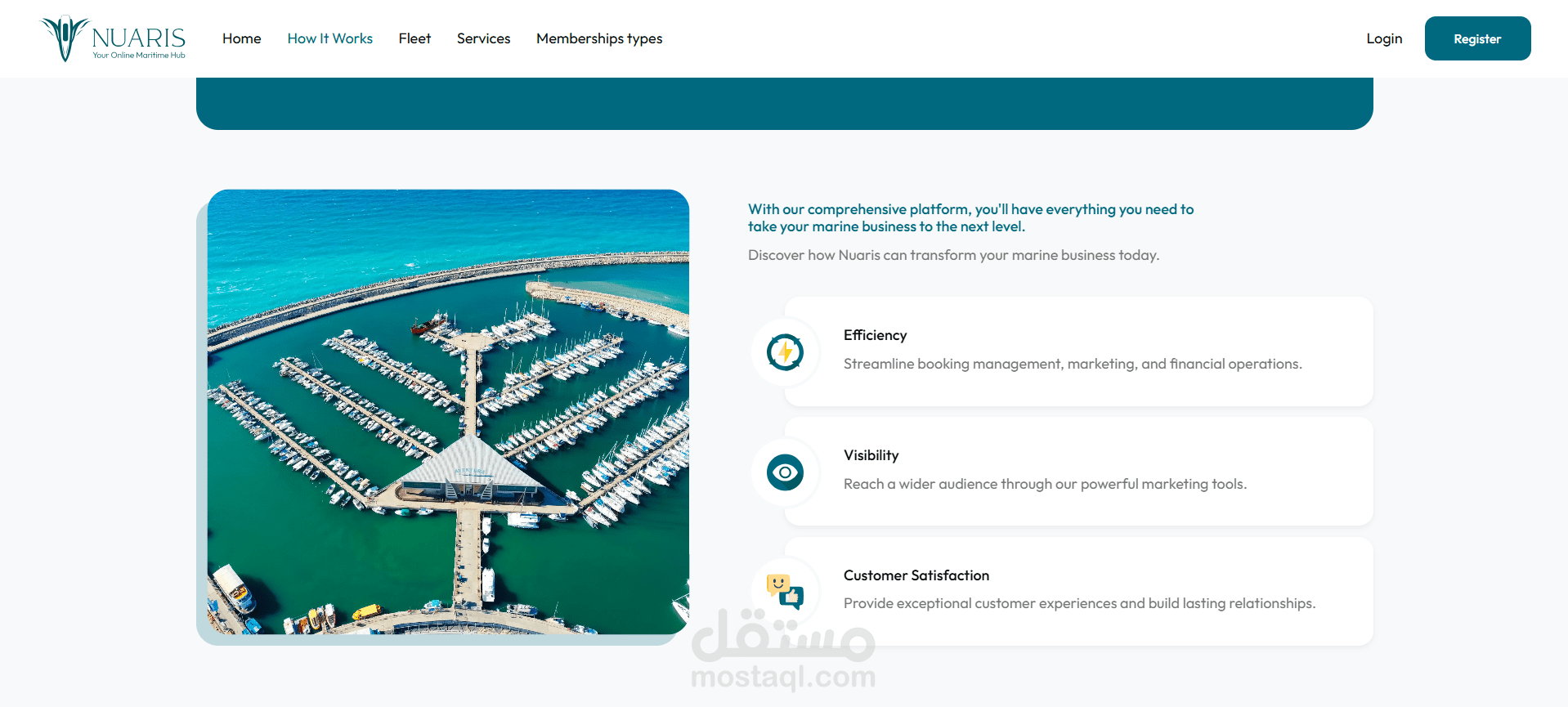The width and height of the screenshot is (1568, 707).
Task: Click the aerial marina photo
Action: pos(448,412)
